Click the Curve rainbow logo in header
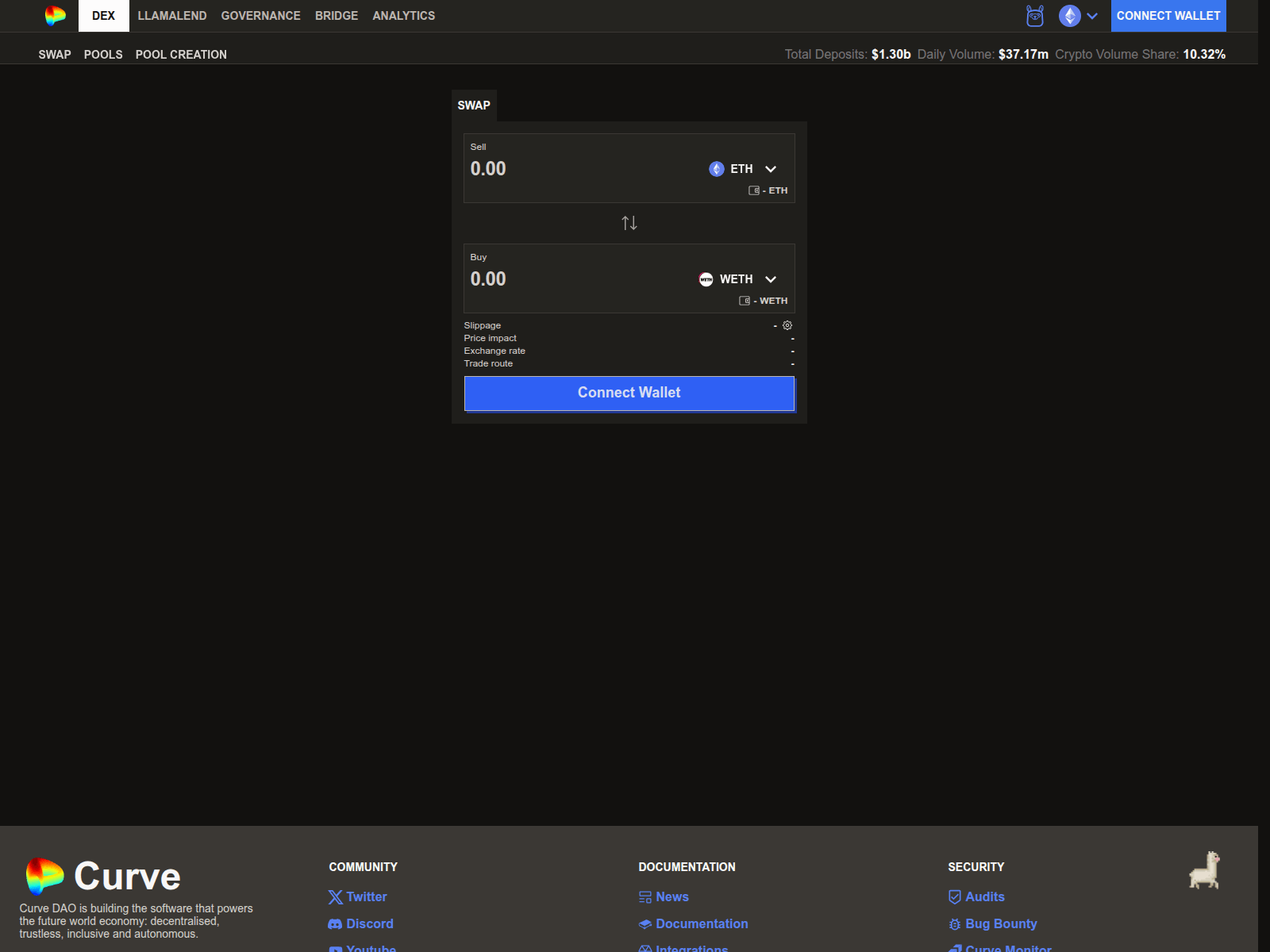 (56, 16)
